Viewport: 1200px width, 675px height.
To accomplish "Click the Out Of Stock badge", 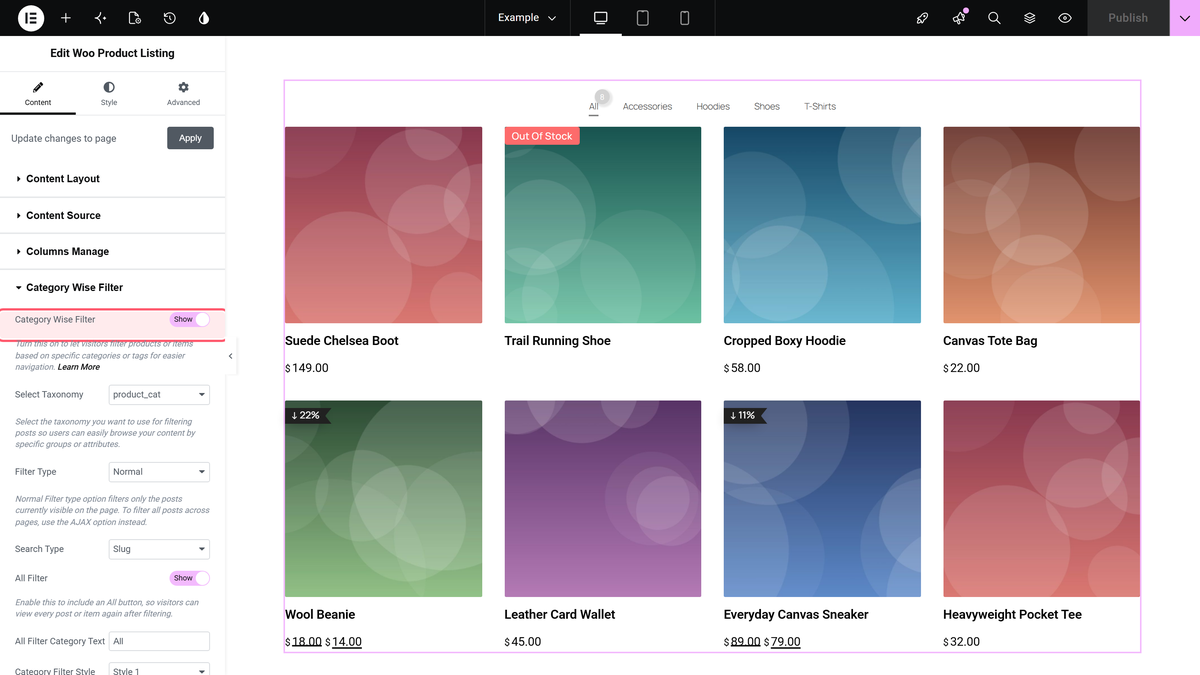I will coord(542,136).
